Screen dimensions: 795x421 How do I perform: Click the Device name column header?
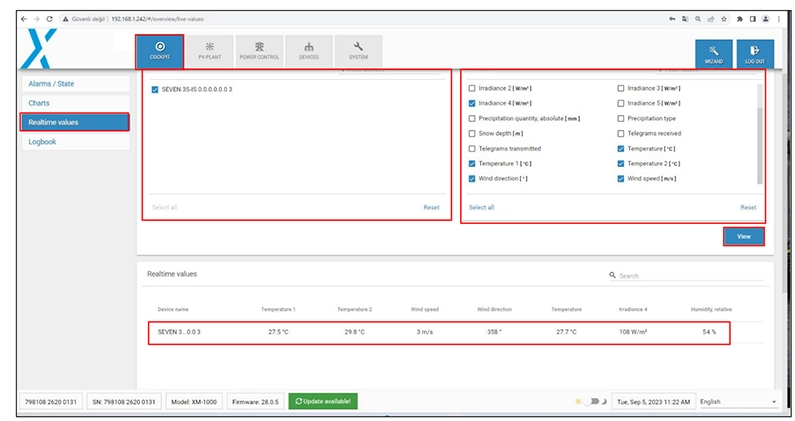(x=173, y=309)
